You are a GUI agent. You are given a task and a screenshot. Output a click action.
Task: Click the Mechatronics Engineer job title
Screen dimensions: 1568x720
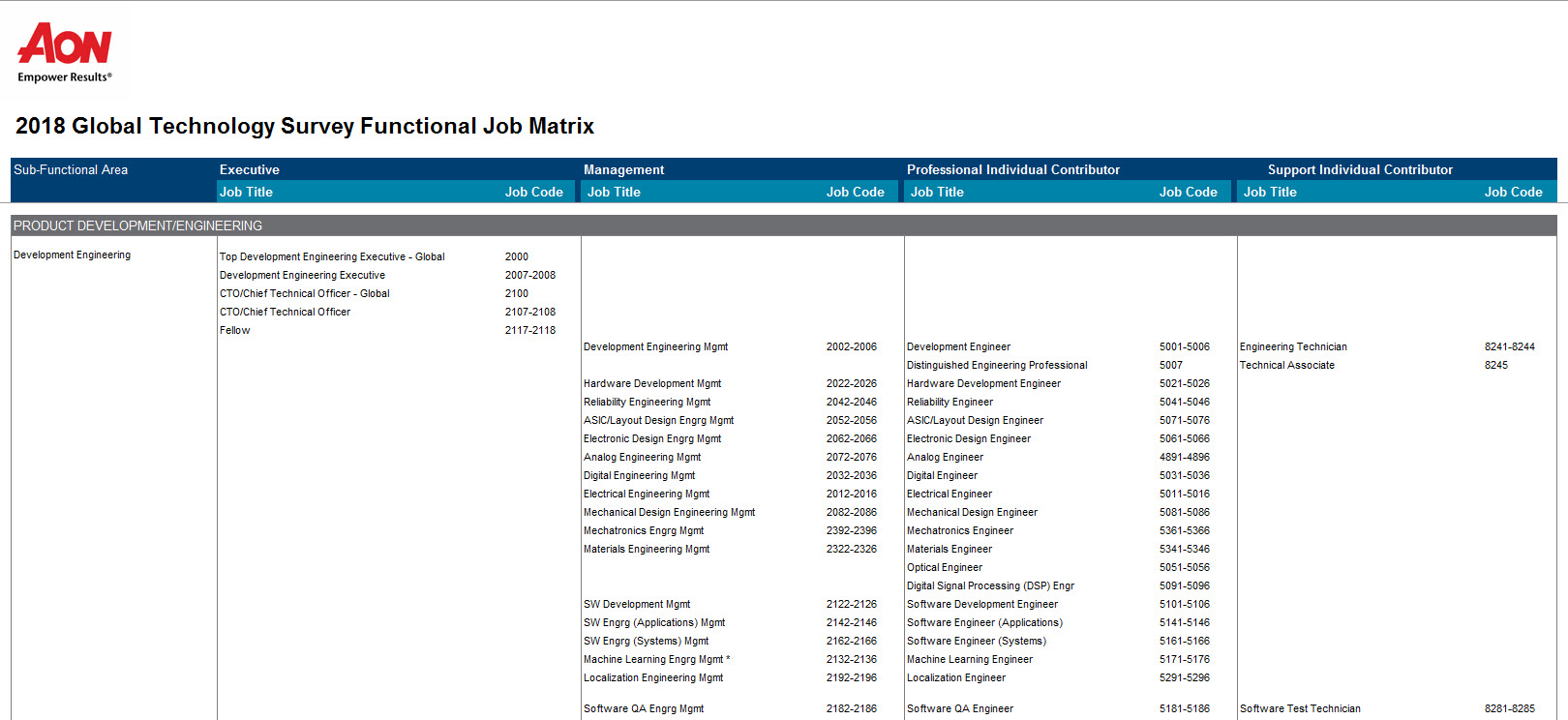pos(959,530)
